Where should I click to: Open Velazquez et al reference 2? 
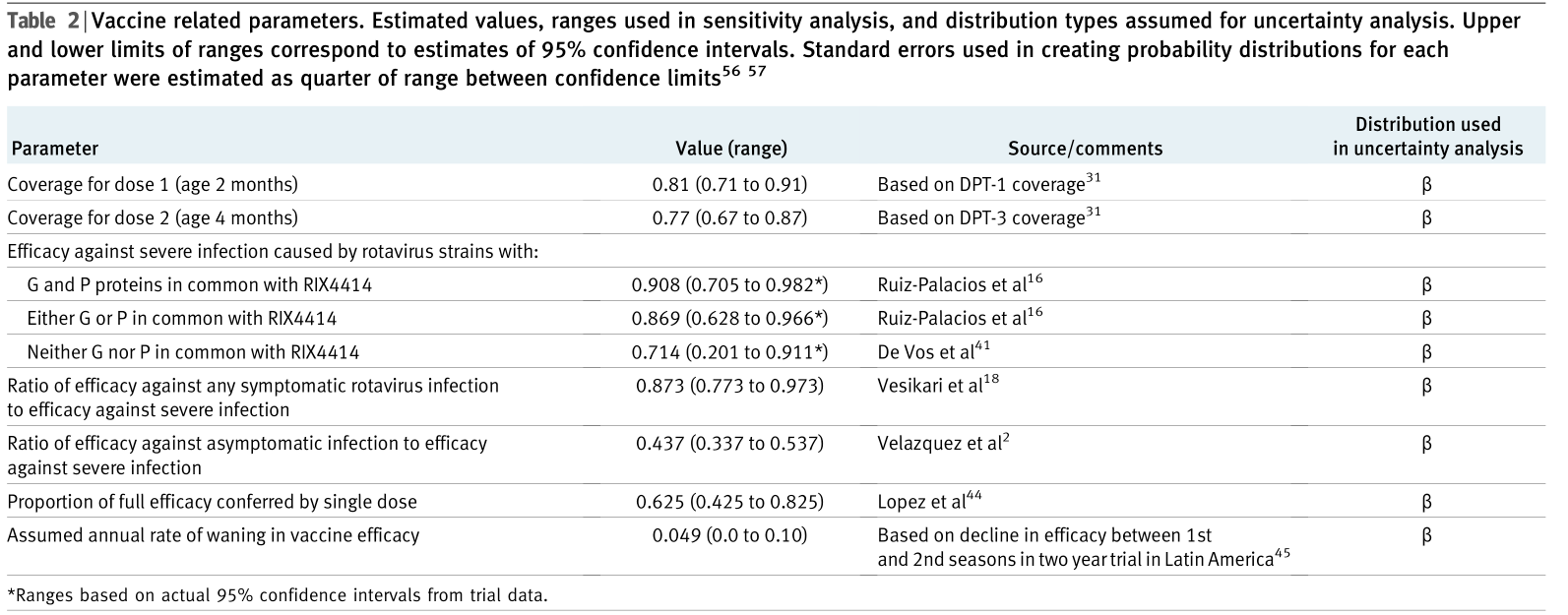tap(1005, 438)
